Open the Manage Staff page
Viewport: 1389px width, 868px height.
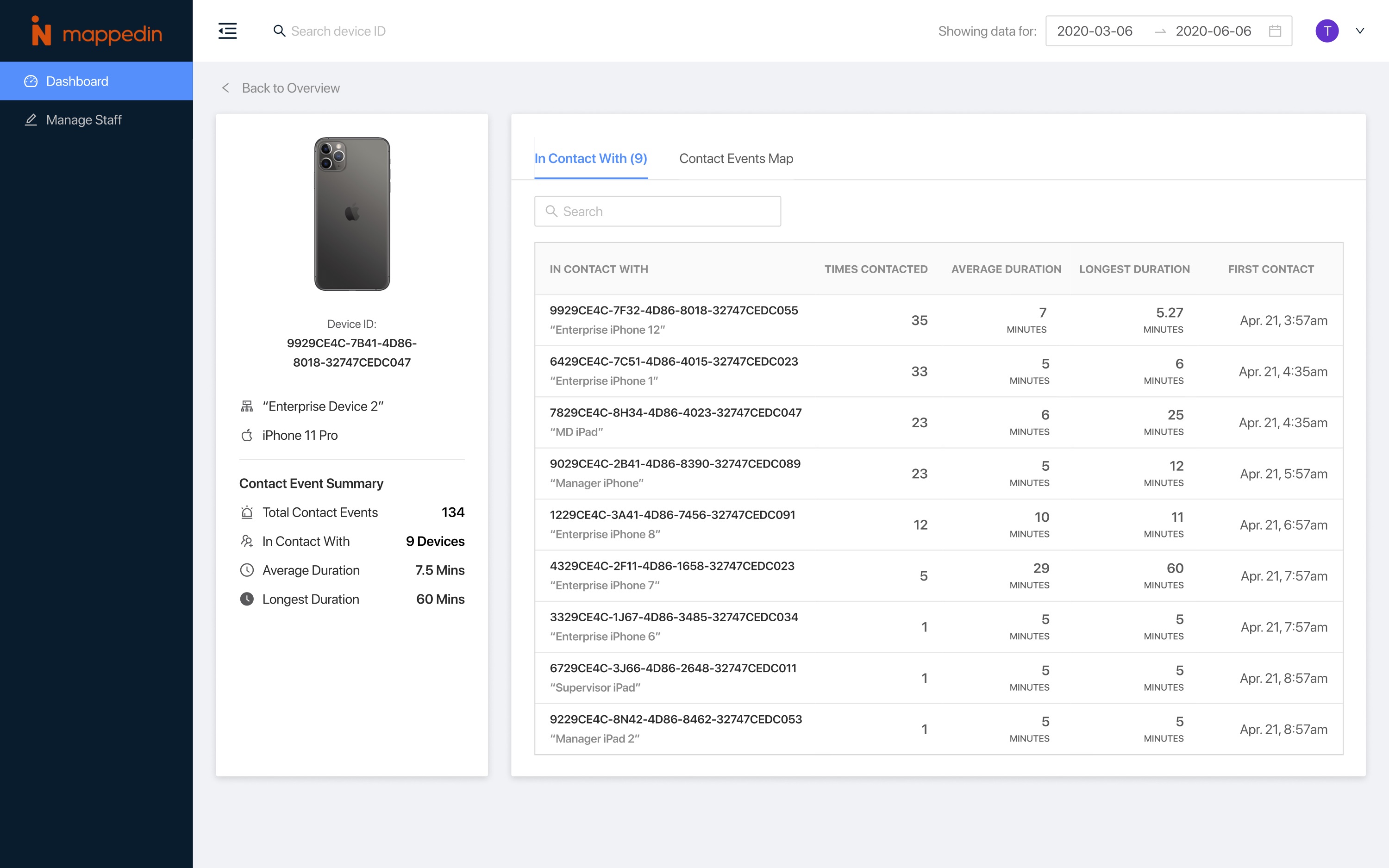coord(84,120)
